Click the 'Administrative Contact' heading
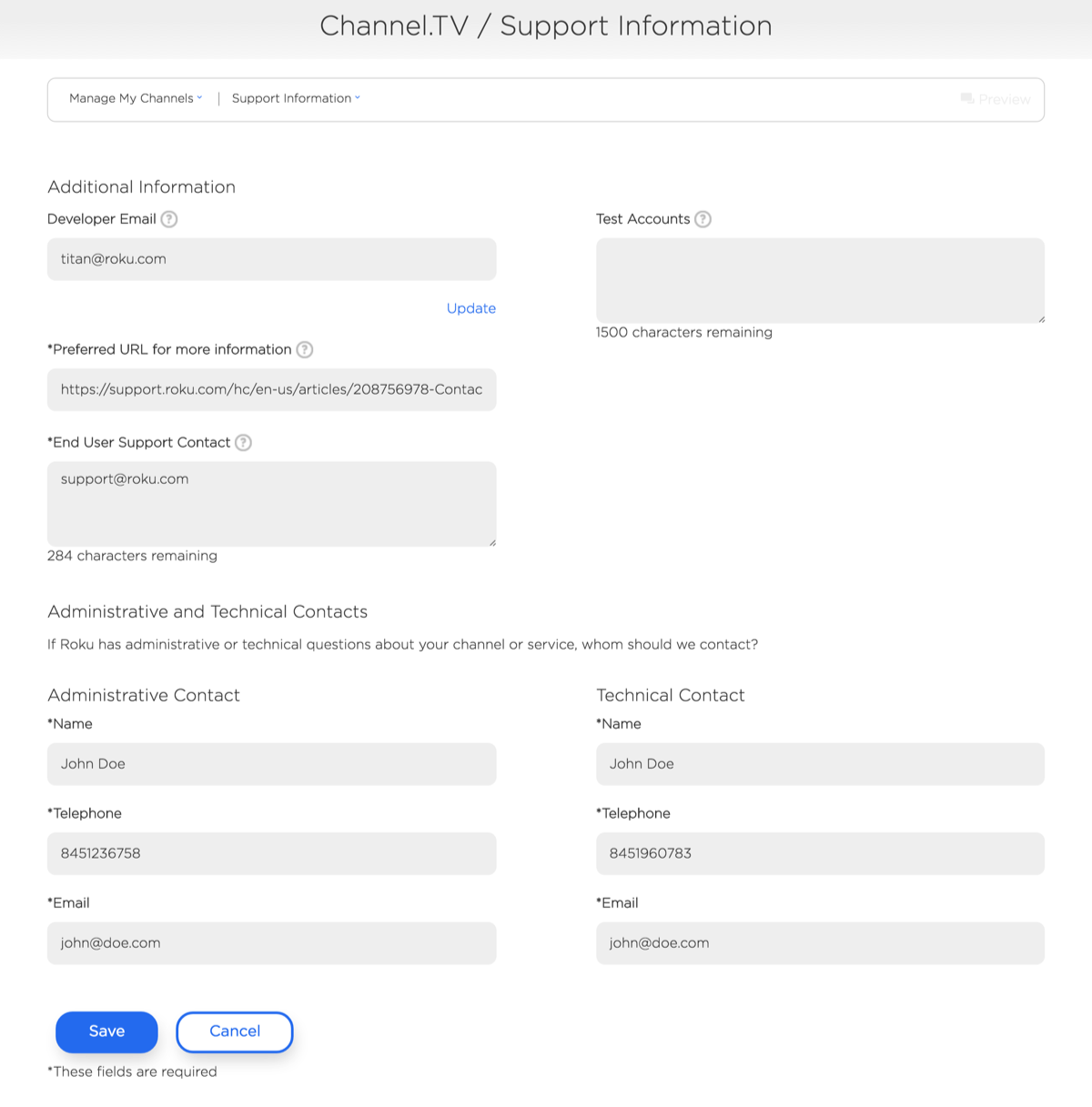1092x1107 pixels. pos(144,695)
